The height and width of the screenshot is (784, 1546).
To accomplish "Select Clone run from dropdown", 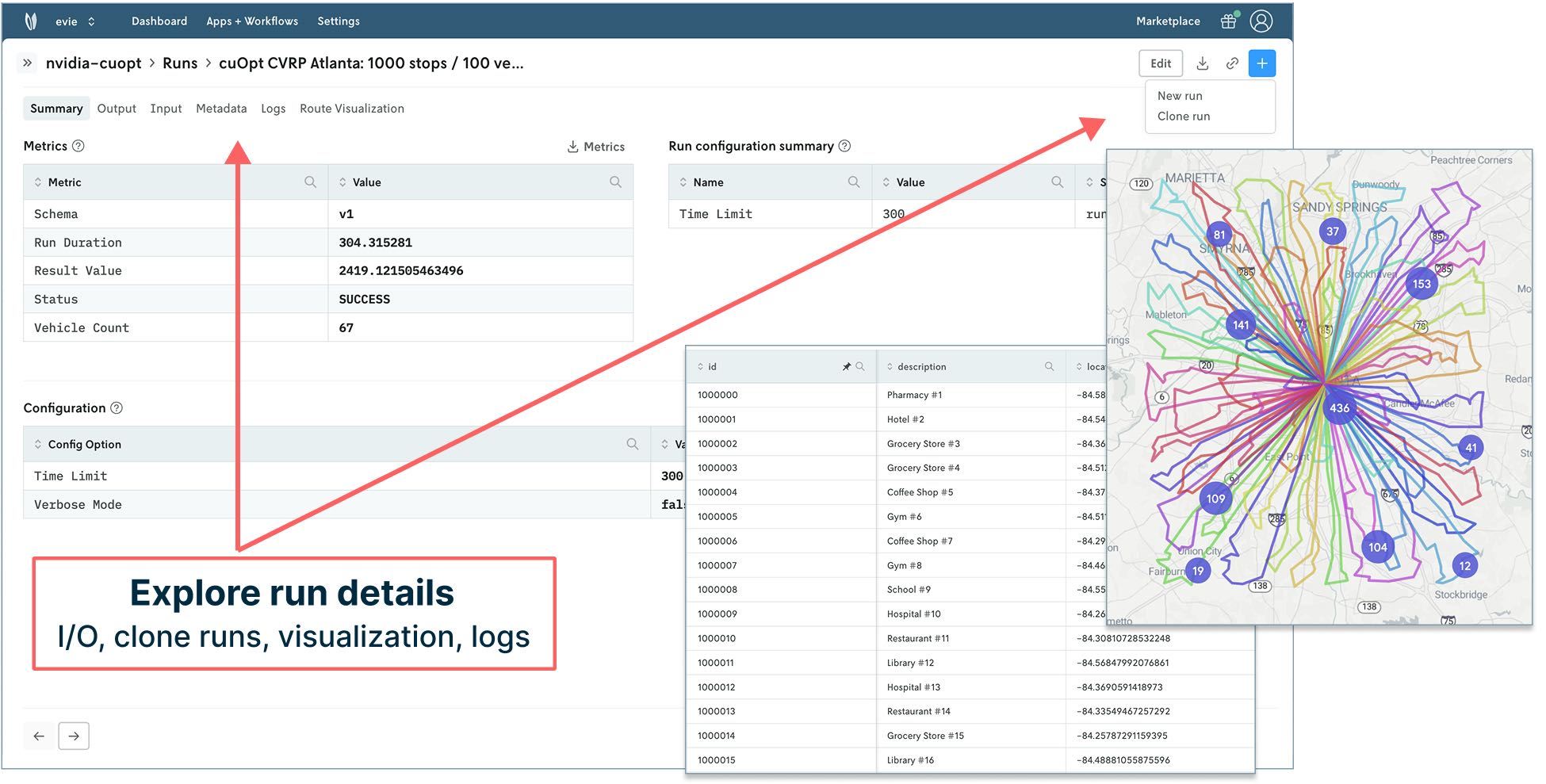I will click(x=1184, y=117).
